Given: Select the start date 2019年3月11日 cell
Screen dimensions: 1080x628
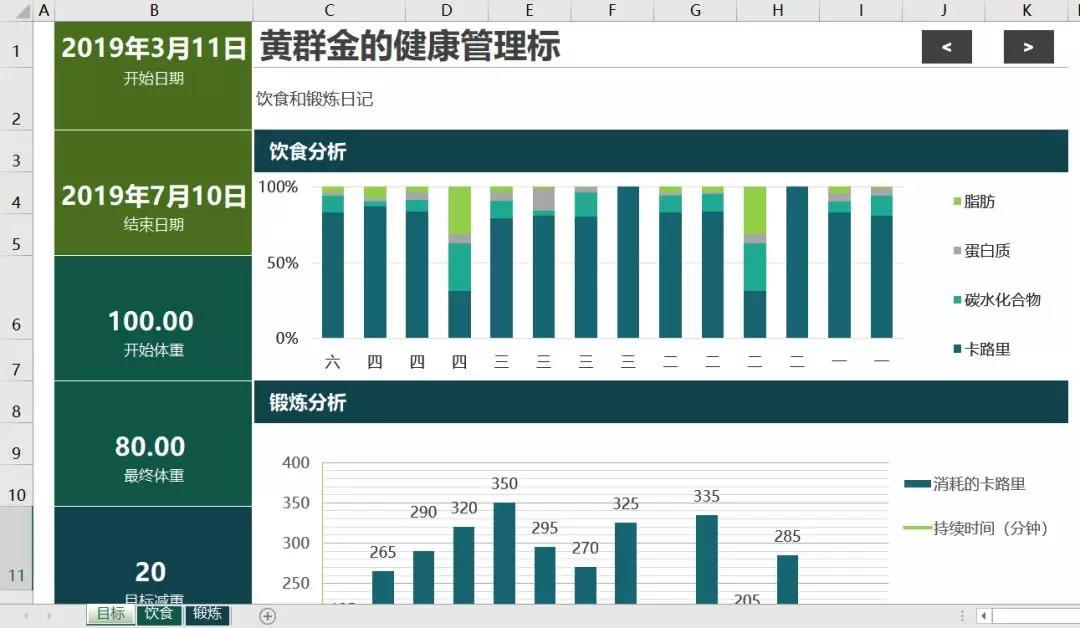Looking at the screenshot, I should point(154,48).
